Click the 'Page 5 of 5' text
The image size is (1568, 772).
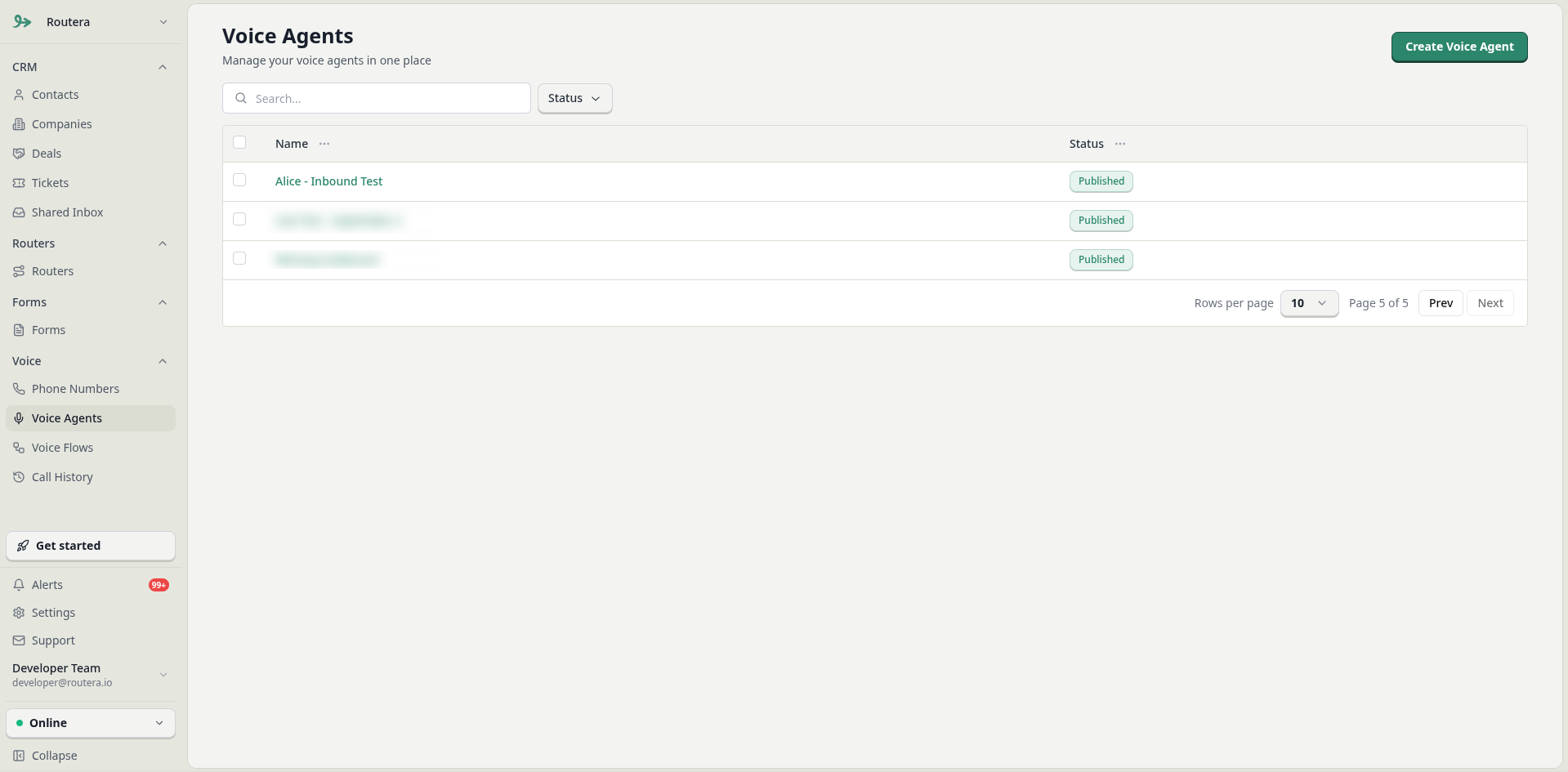tap(1378, 303)
